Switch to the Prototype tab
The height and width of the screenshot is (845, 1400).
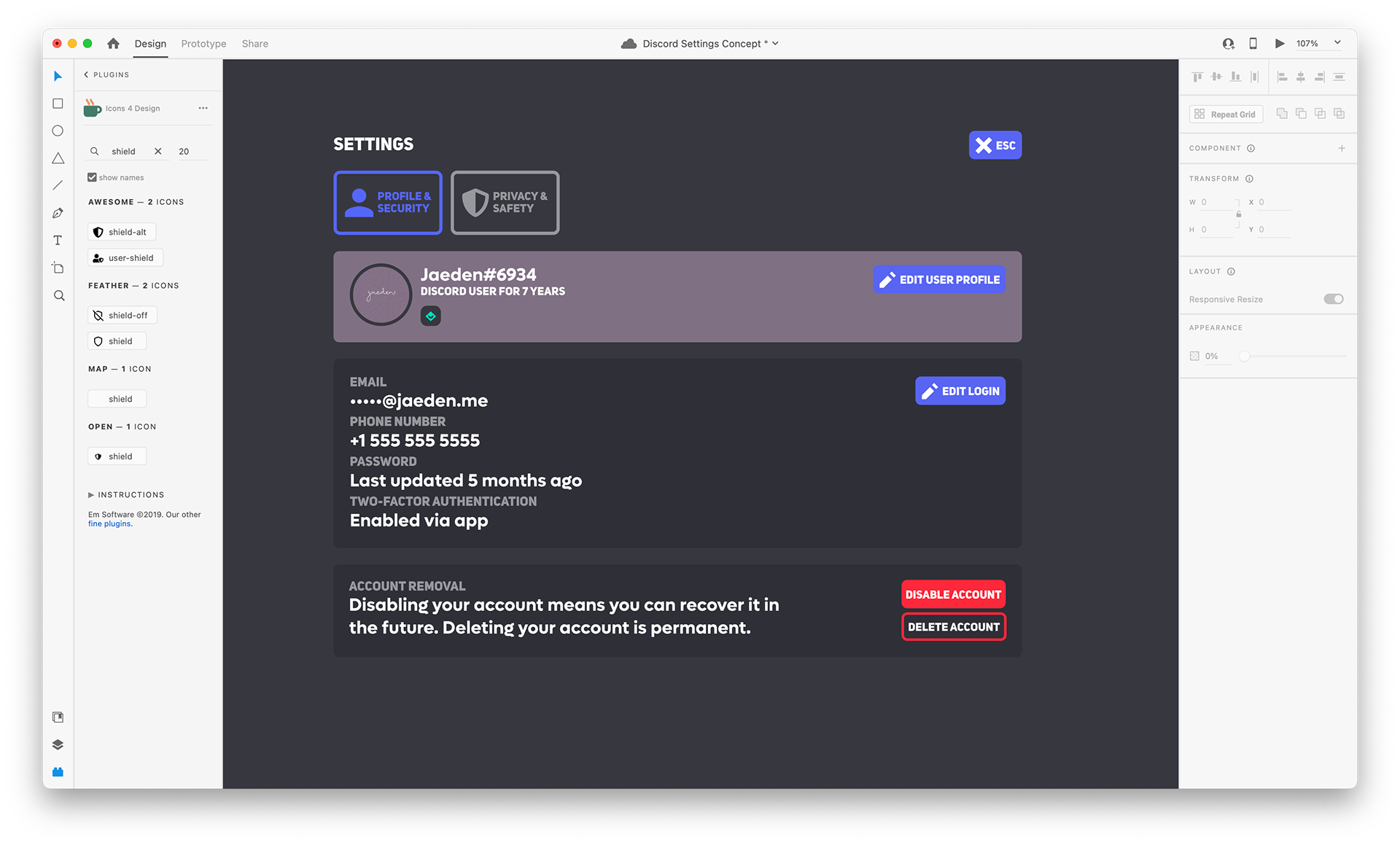tap(203, 44)
